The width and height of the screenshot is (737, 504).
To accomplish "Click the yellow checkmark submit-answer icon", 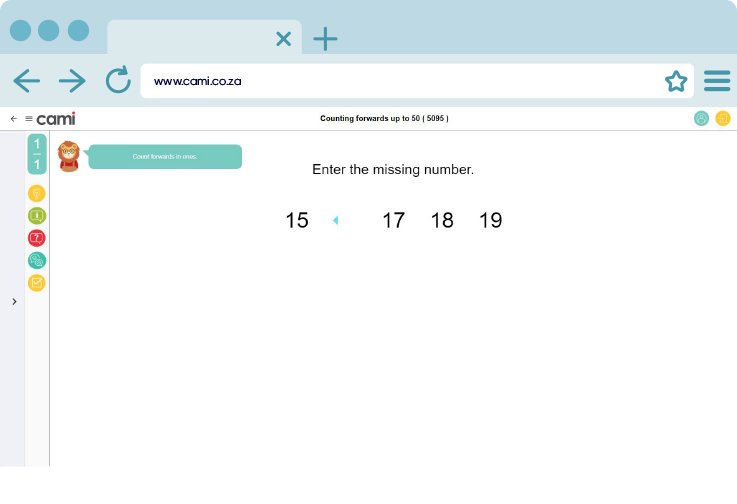I will pyautogui.click(x=37, y=283).
